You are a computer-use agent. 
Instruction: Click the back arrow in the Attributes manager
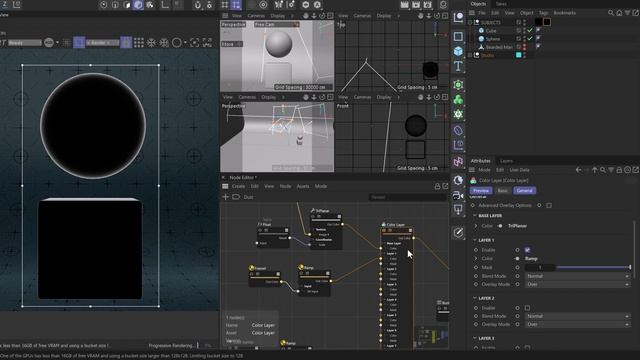tap(578, 170)
